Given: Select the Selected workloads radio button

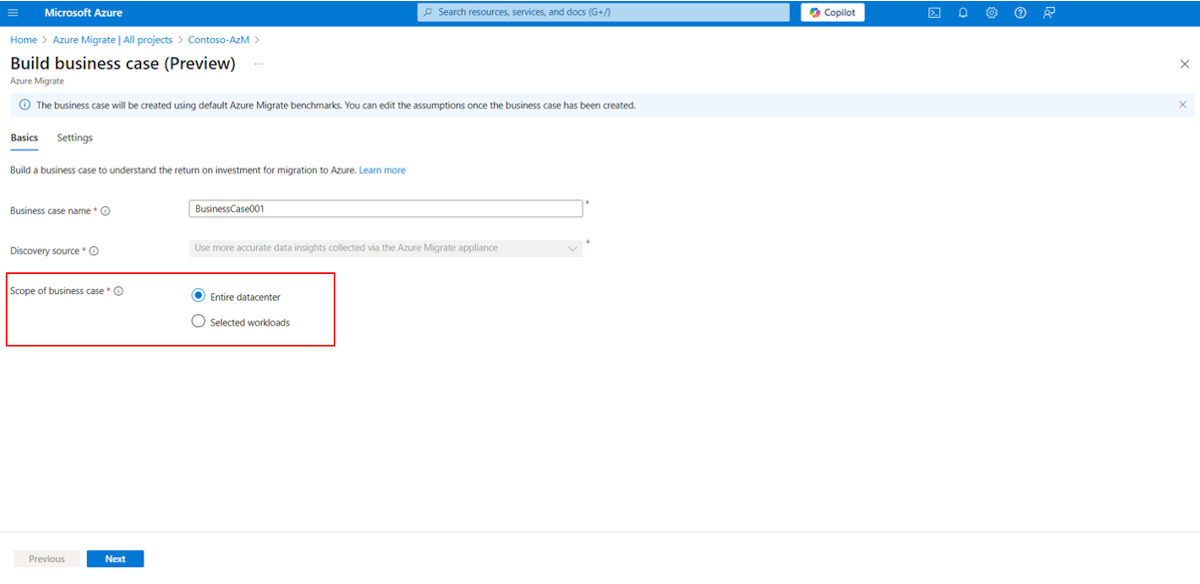Looking at the screenshot, I should pos(197,321).
